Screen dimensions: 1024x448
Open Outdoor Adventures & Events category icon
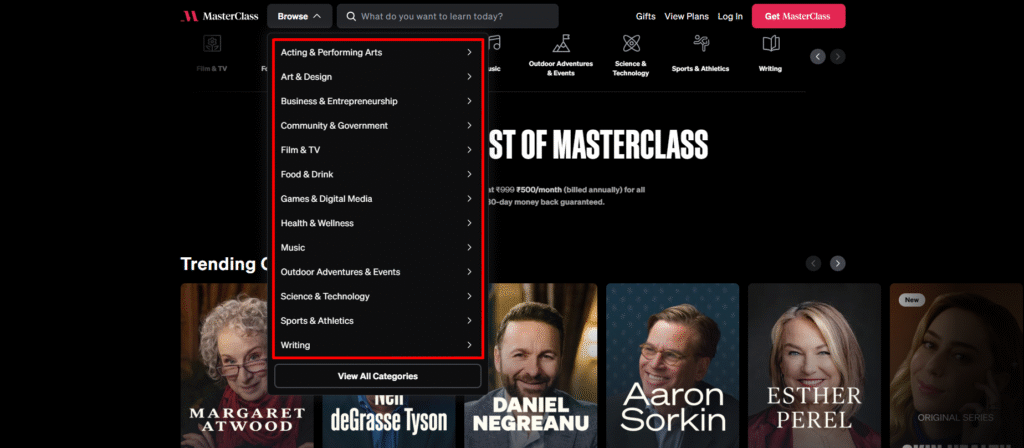(561, 43)
